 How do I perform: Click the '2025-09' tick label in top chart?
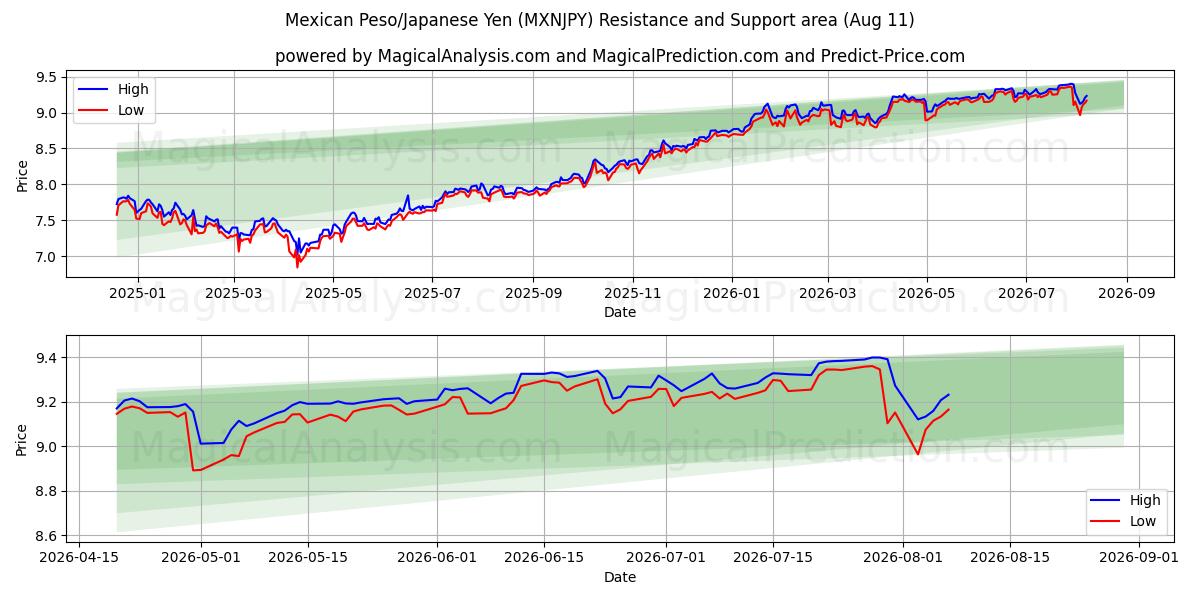click(533, 294)
